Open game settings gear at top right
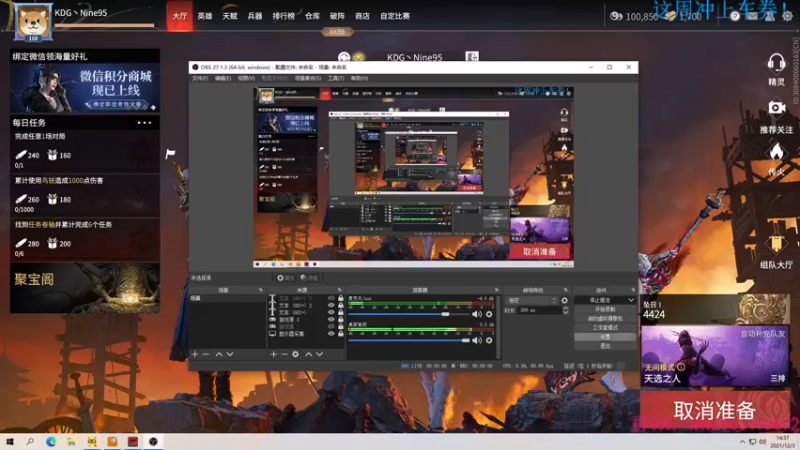This screenshot has height=450, width=800. click(787, 16)
